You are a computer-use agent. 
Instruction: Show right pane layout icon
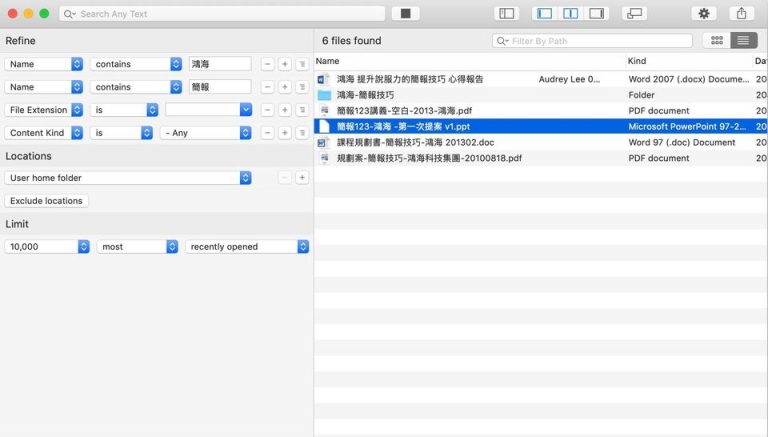[x=596, y=14]
